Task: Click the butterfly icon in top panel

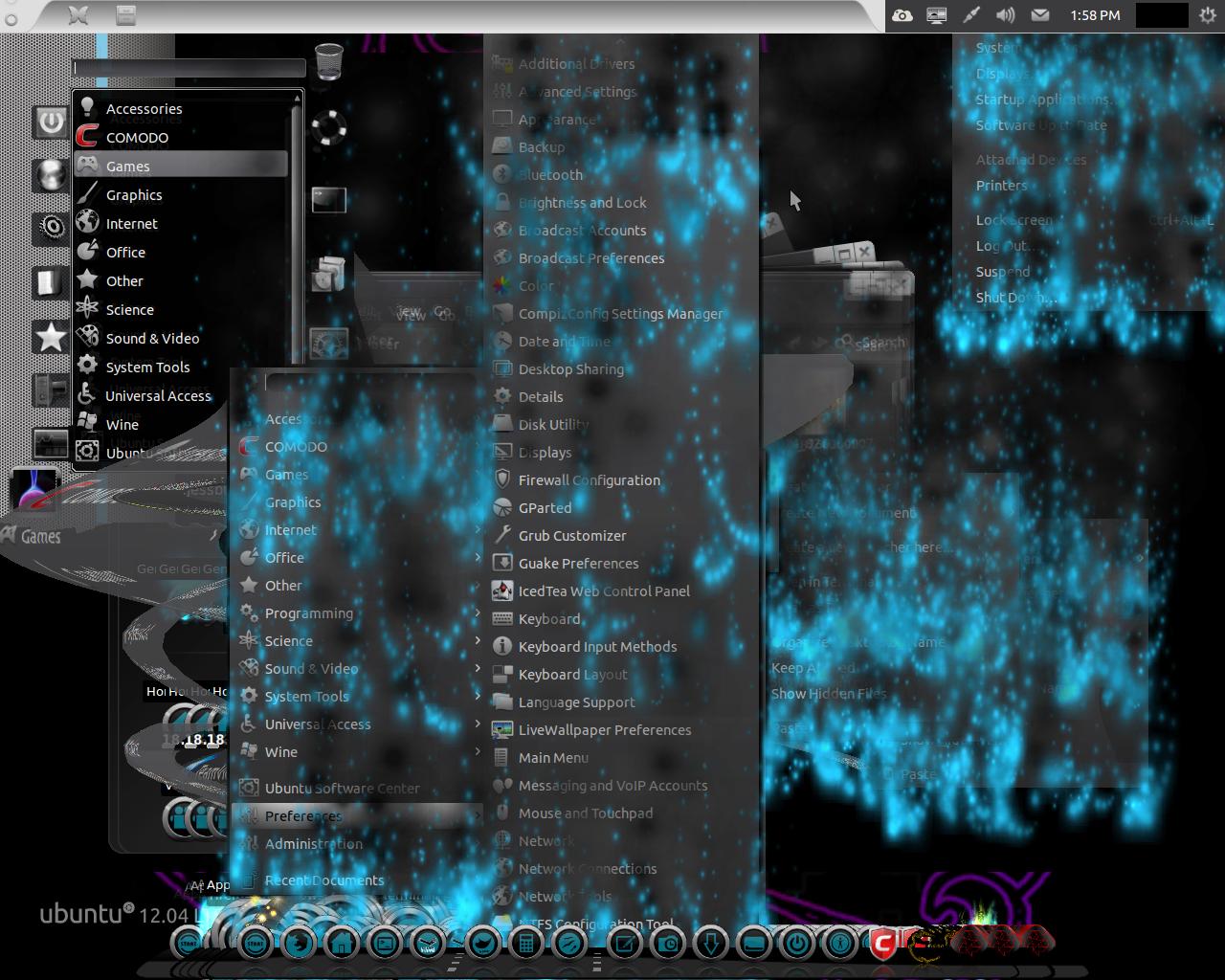Action: (x=79, y=15)
